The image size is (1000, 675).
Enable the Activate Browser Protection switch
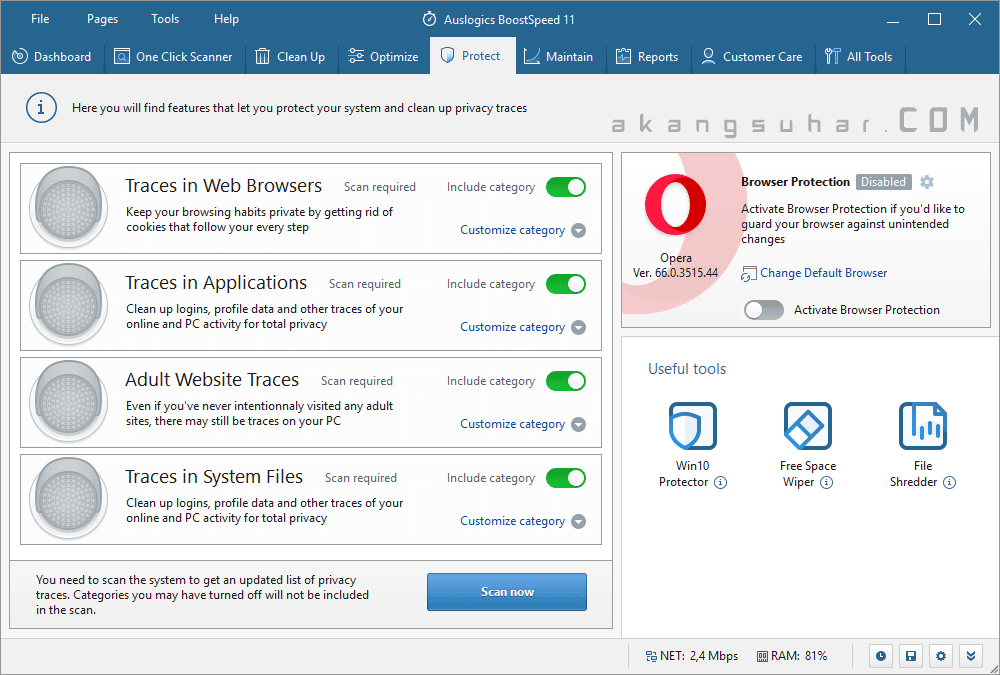pos(763,310)
